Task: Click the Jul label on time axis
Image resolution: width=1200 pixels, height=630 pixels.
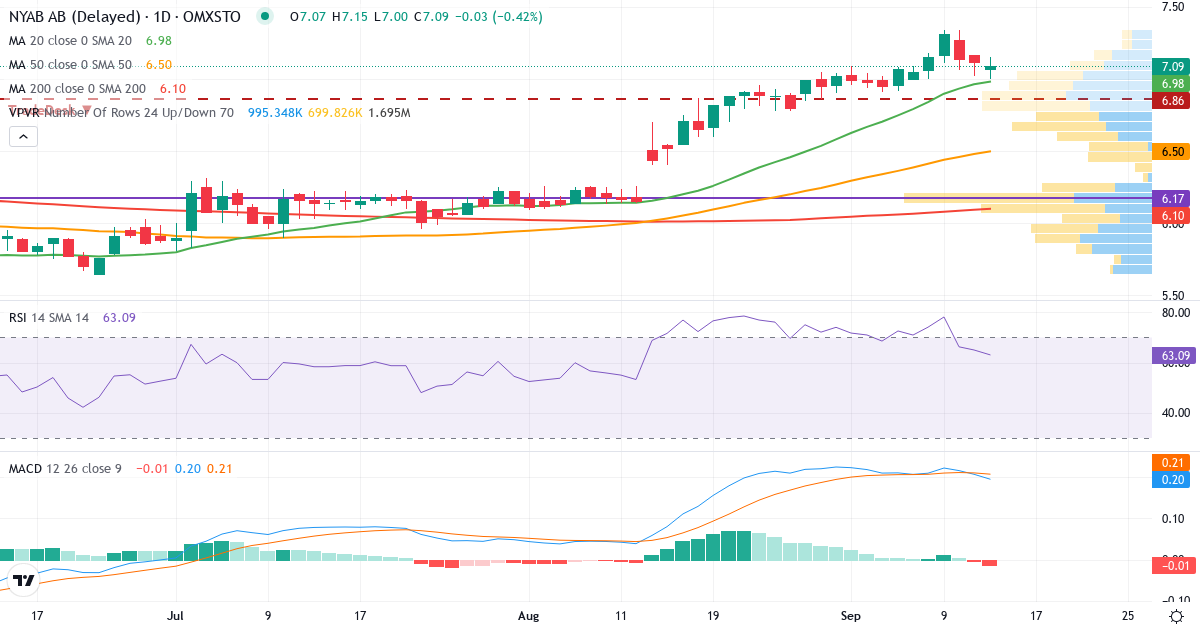Action: click(177, 615)
